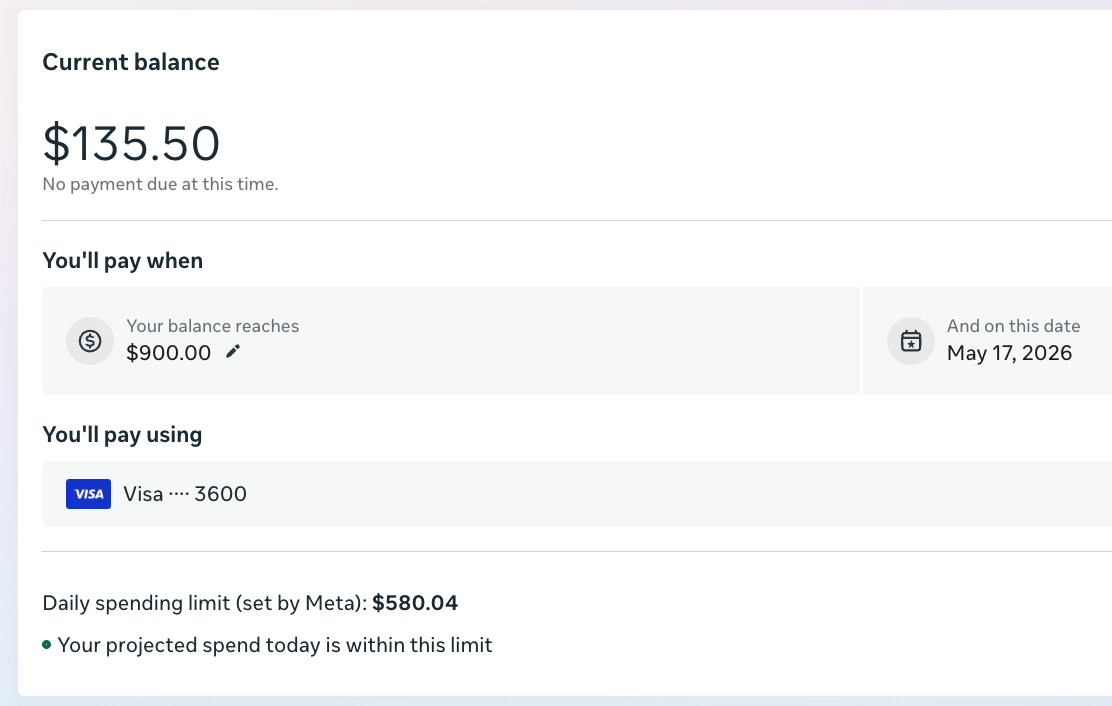1112x706 pixels.
Task: Click the May 17, 2026 date text
Action: pyautogui.click(x=1010, y=353)
